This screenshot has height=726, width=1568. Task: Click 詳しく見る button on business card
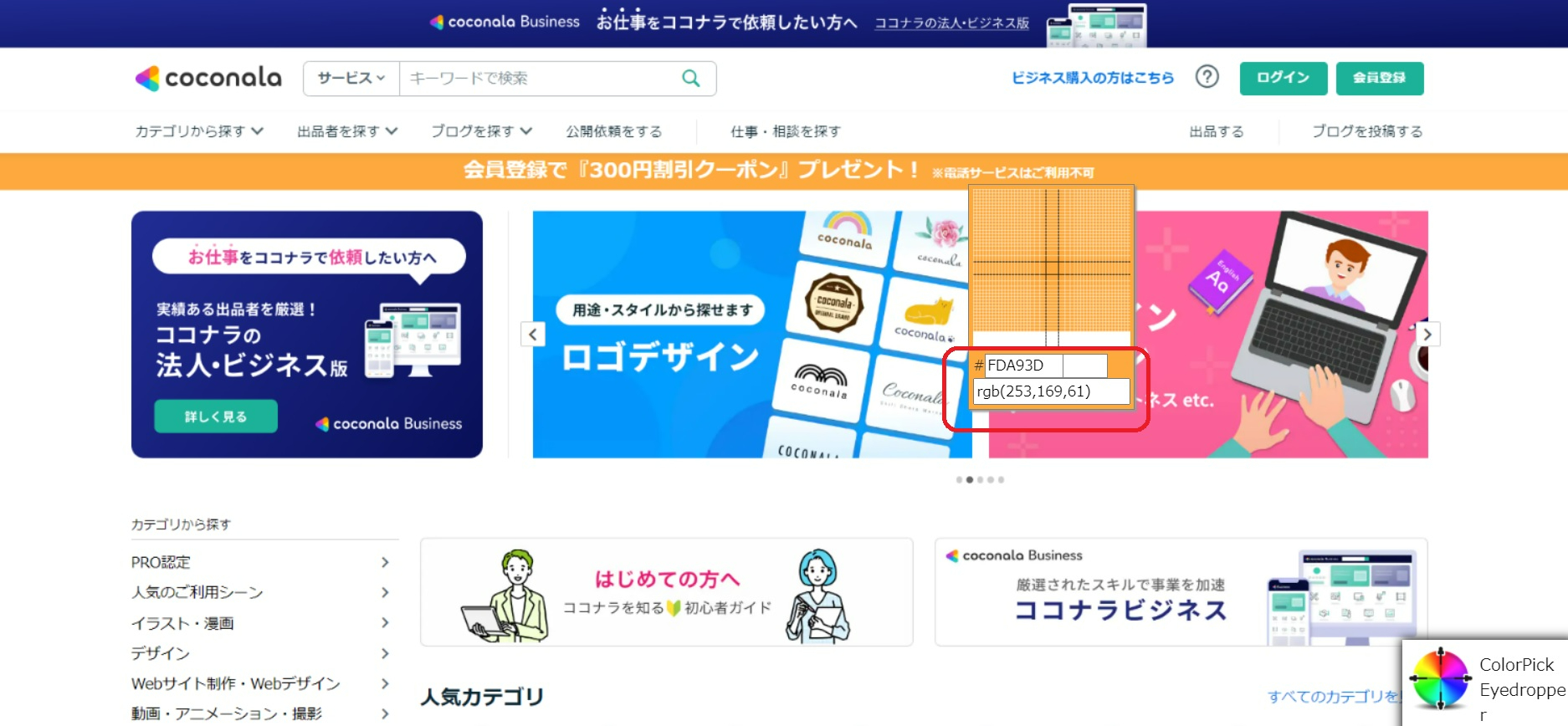tap(216, 417)
